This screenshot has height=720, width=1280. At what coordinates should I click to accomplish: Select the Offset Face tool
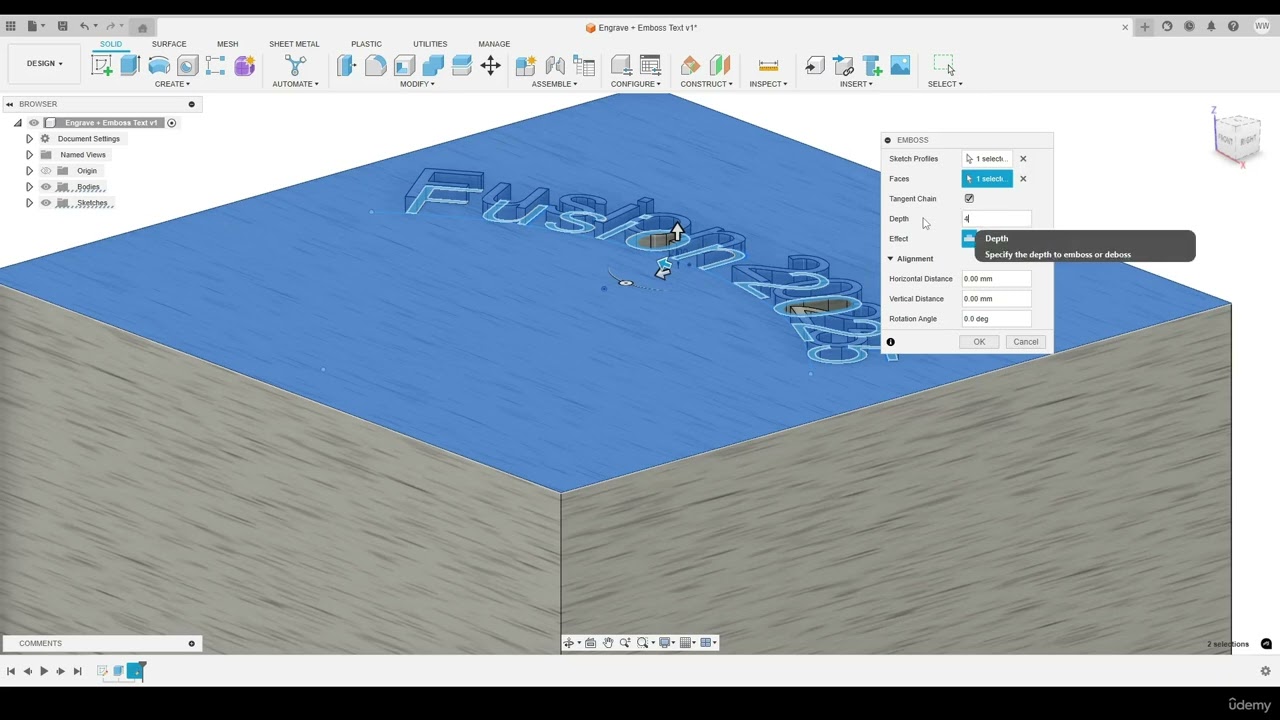[x=461, y=66]
